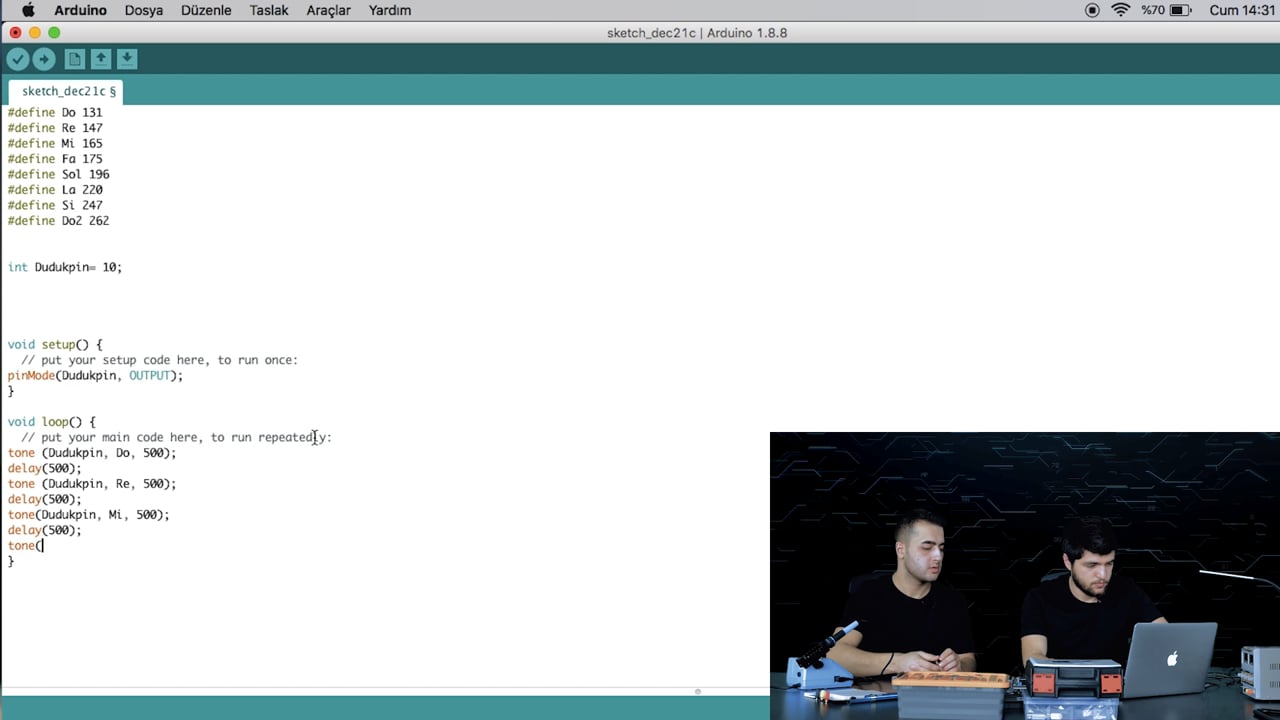
Task: Click the '#define Fa 175' line
Action: point(55,159)
